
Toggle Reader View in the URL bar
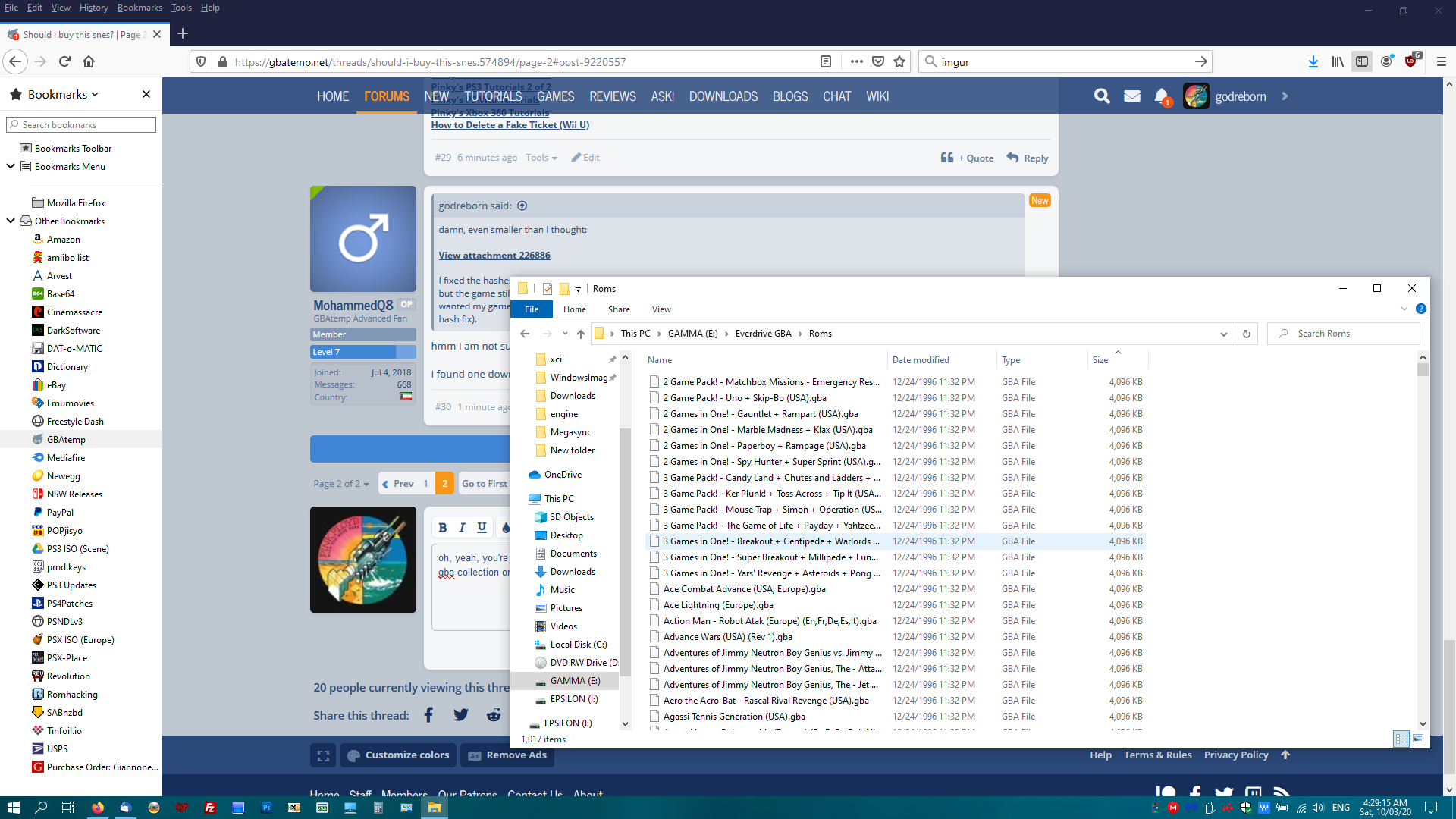pos(826,62)
